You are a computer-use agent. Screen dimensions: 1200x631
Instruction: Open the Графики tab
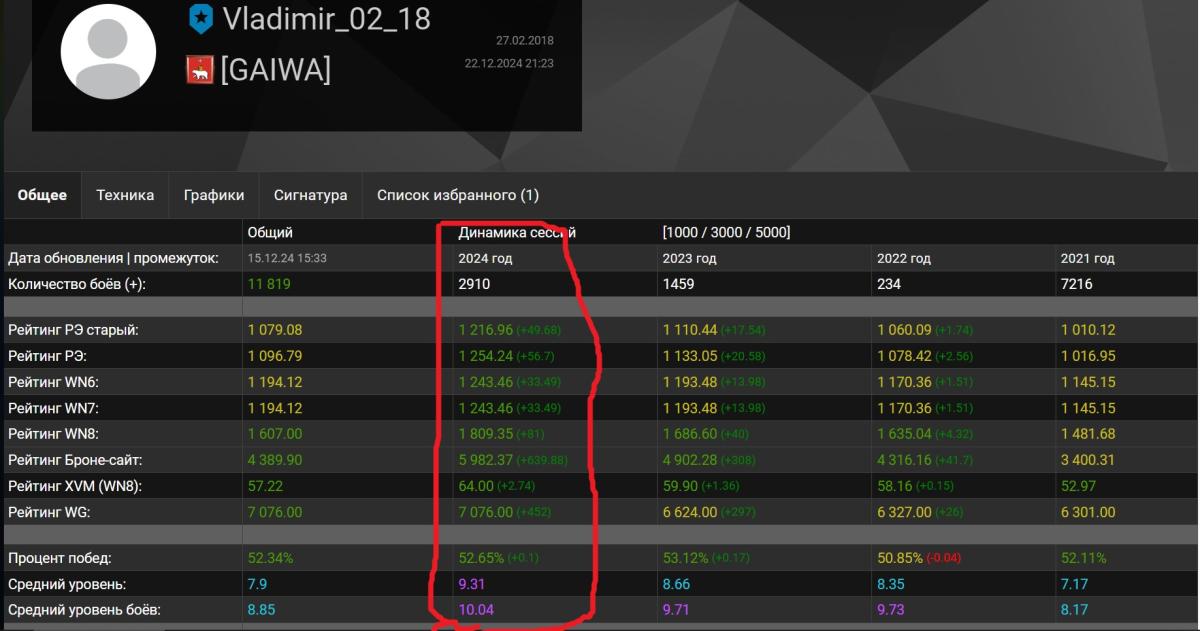(x=214, y=195)
